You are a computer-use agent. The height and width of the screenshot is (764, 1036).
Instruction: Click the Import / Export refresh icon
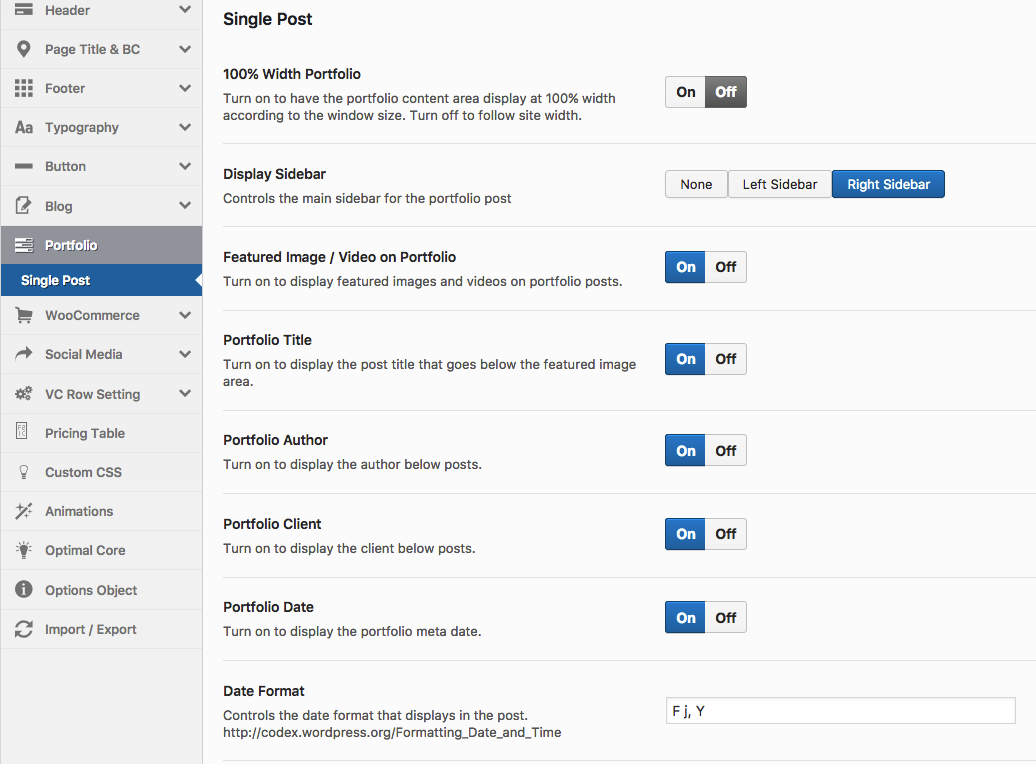click(x=24, y=629)
